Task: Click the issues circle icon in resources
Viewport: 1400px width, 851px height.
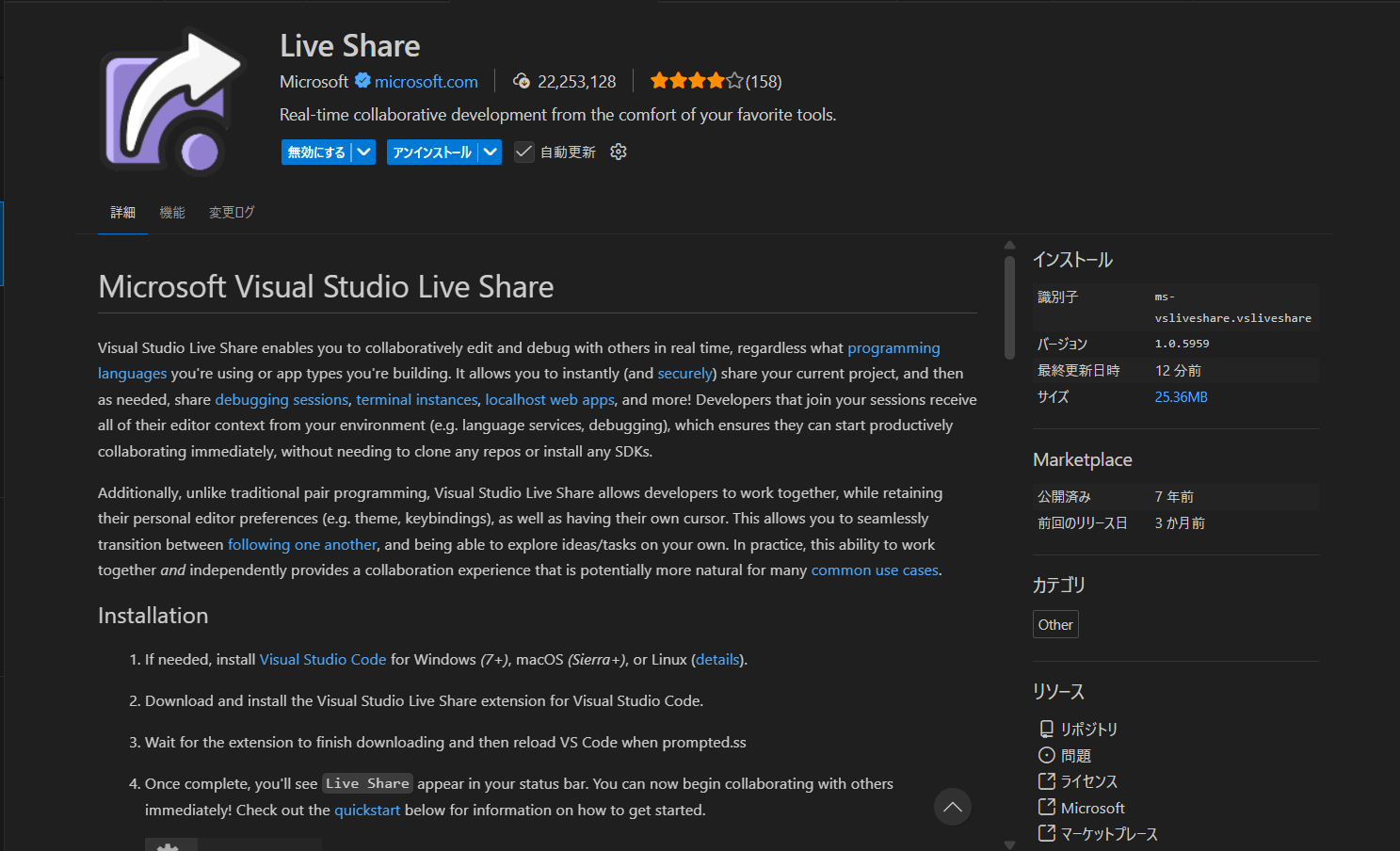Action: pyautogui.click(x=1046, y=755)
